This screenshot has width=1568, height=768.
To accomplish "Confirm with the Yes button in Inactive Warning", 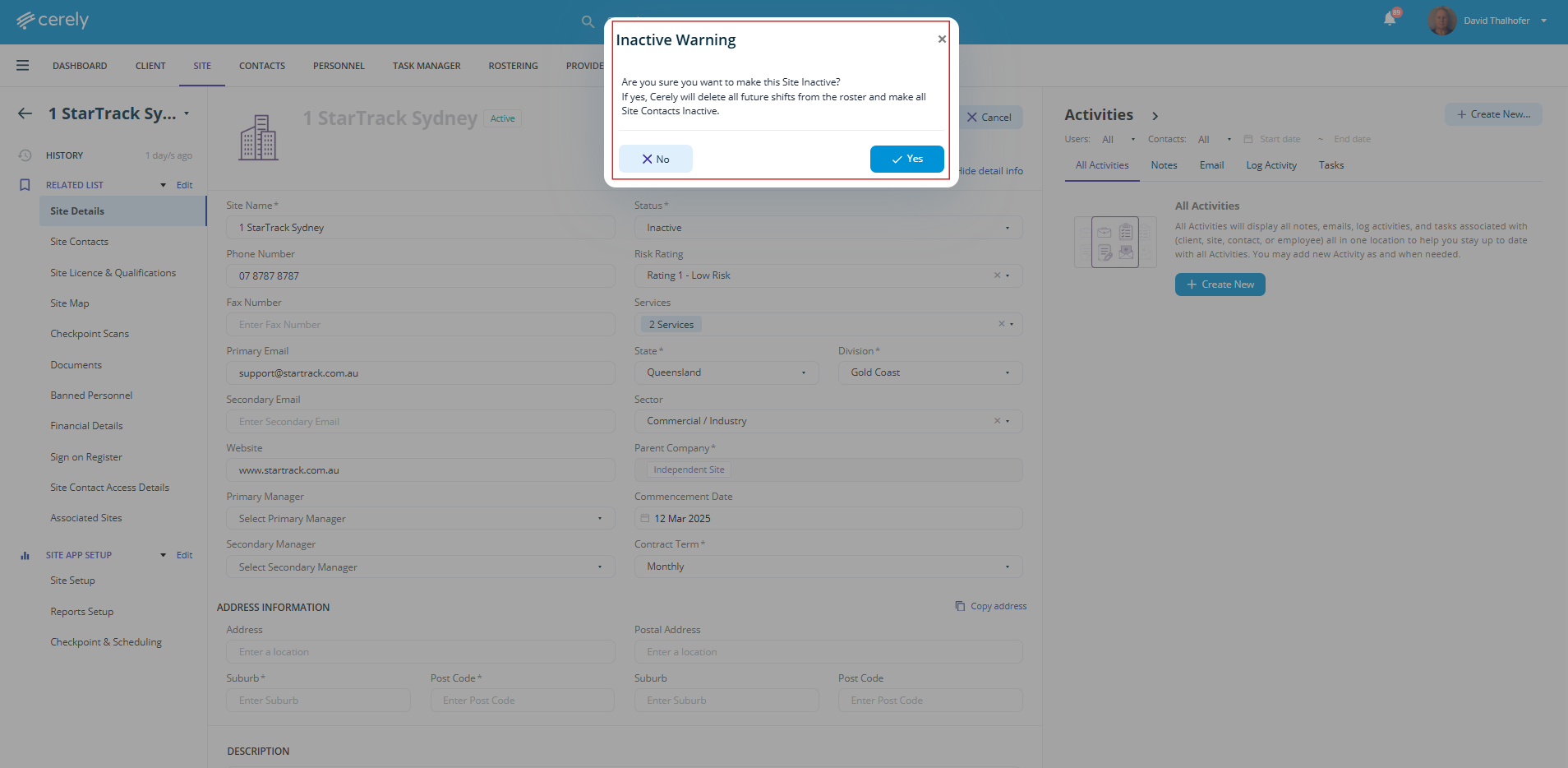I will (x=906, y=159).
